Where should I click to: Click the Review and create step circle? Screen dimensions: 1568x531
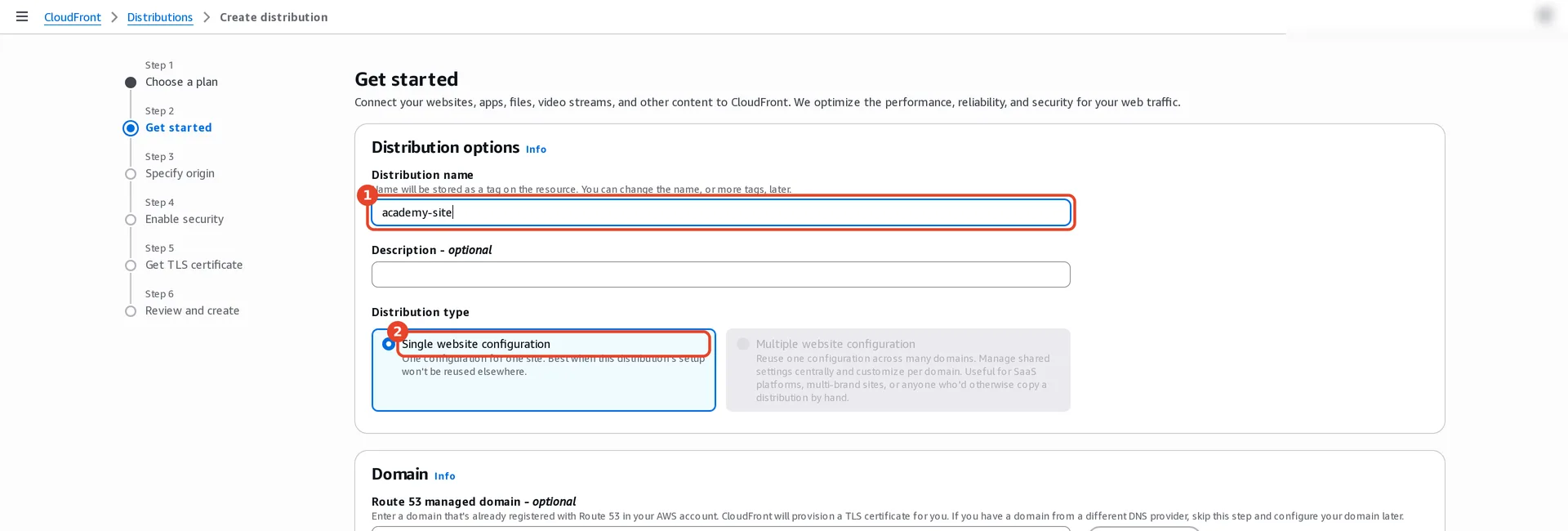pyautogui.click(x=131, y=311)
